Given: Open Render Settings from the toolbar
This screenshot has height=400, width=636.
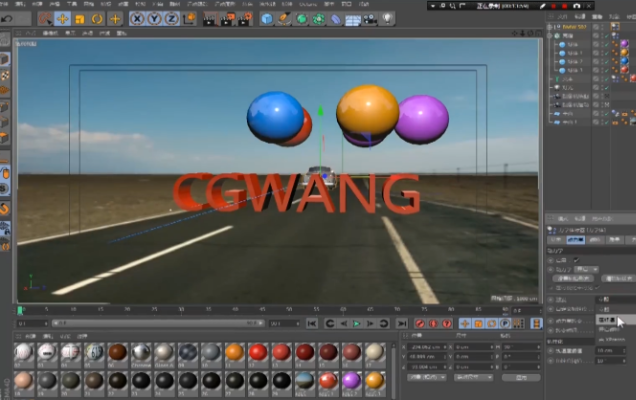Looking at the screenshot, I should click(244, 18).
